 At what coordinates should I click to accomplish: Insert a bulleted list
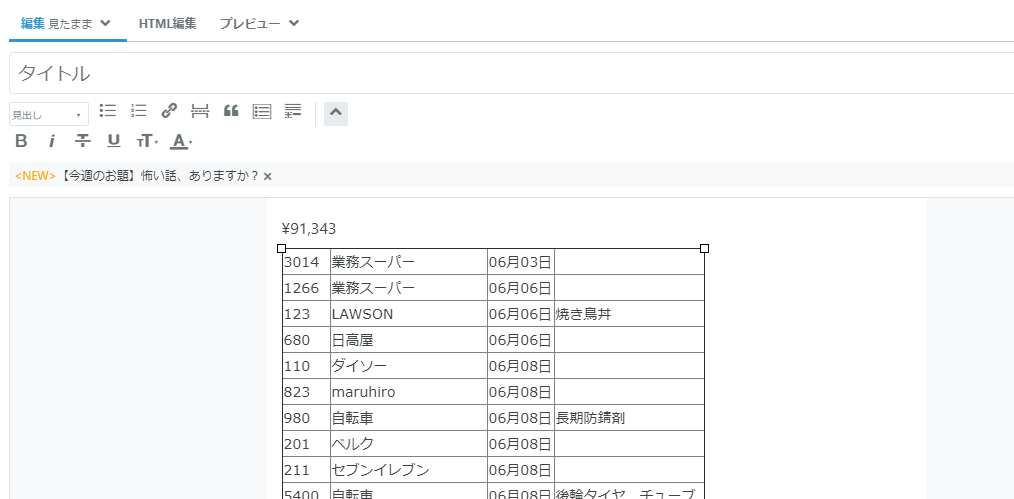point(107,111)
